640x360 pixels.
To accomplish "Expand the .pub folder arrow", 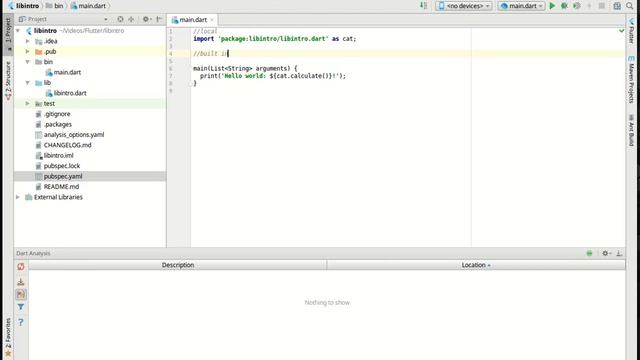I will pos(28,52).
